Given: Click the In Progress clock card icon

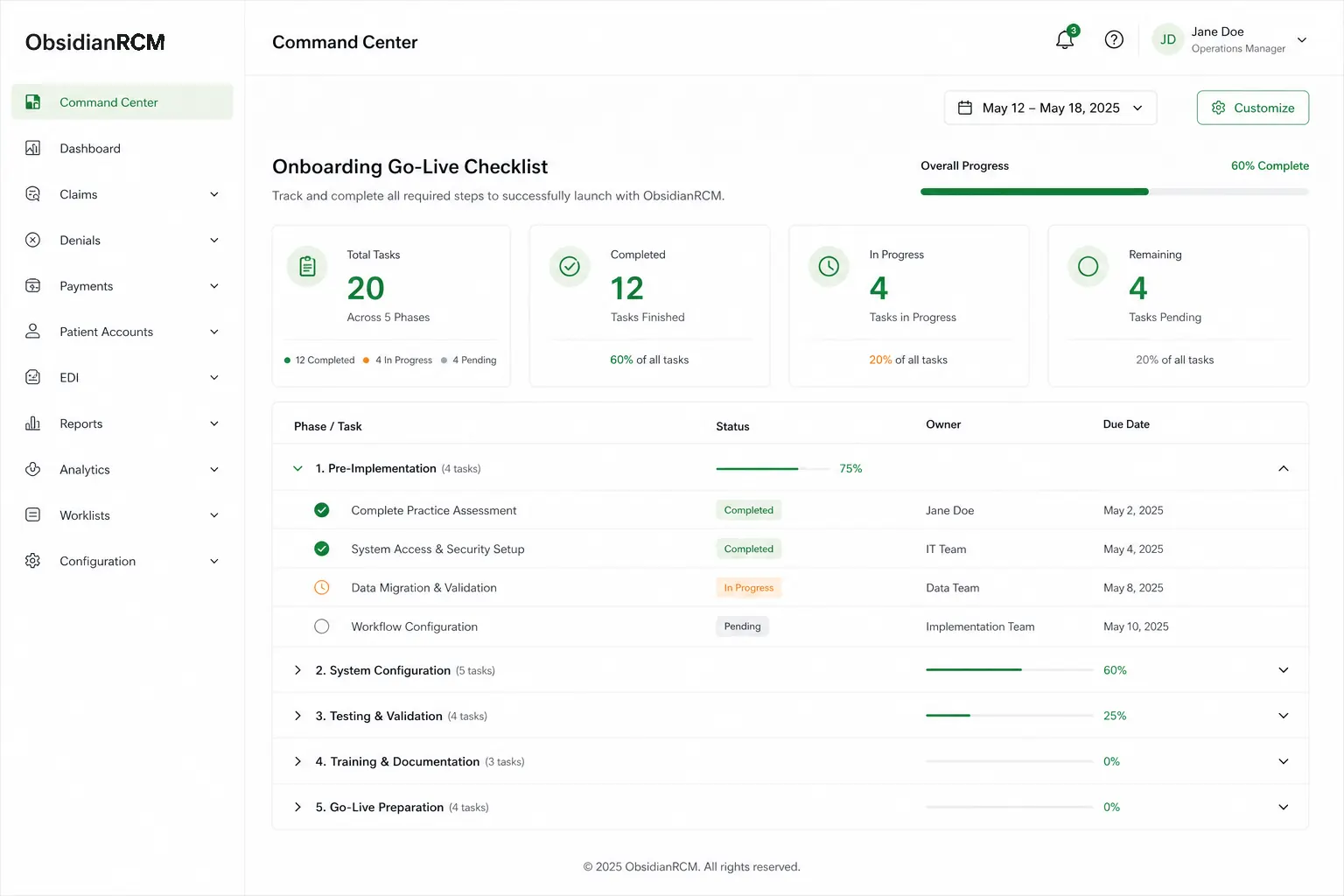Looking at the screenshot, I should pos(829,266).
